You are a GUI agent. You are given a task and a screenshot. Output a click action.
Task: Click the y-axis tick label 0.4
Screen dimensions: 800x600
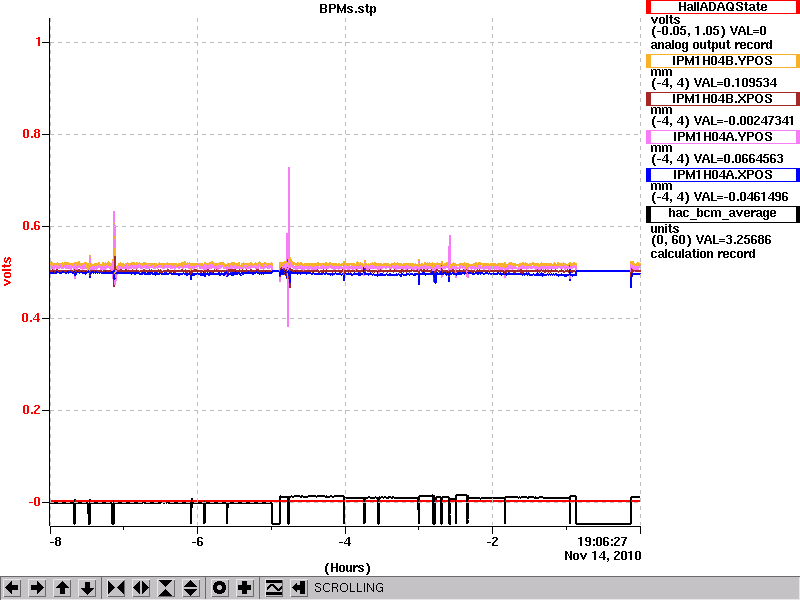32,318
